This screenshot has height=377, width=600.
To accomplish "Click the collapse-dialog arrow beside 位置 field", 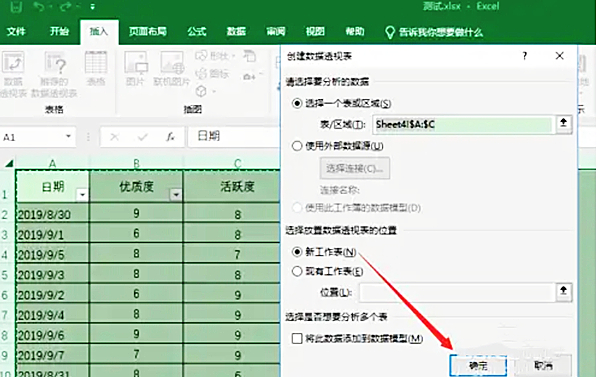I will (x=564, y=292).
